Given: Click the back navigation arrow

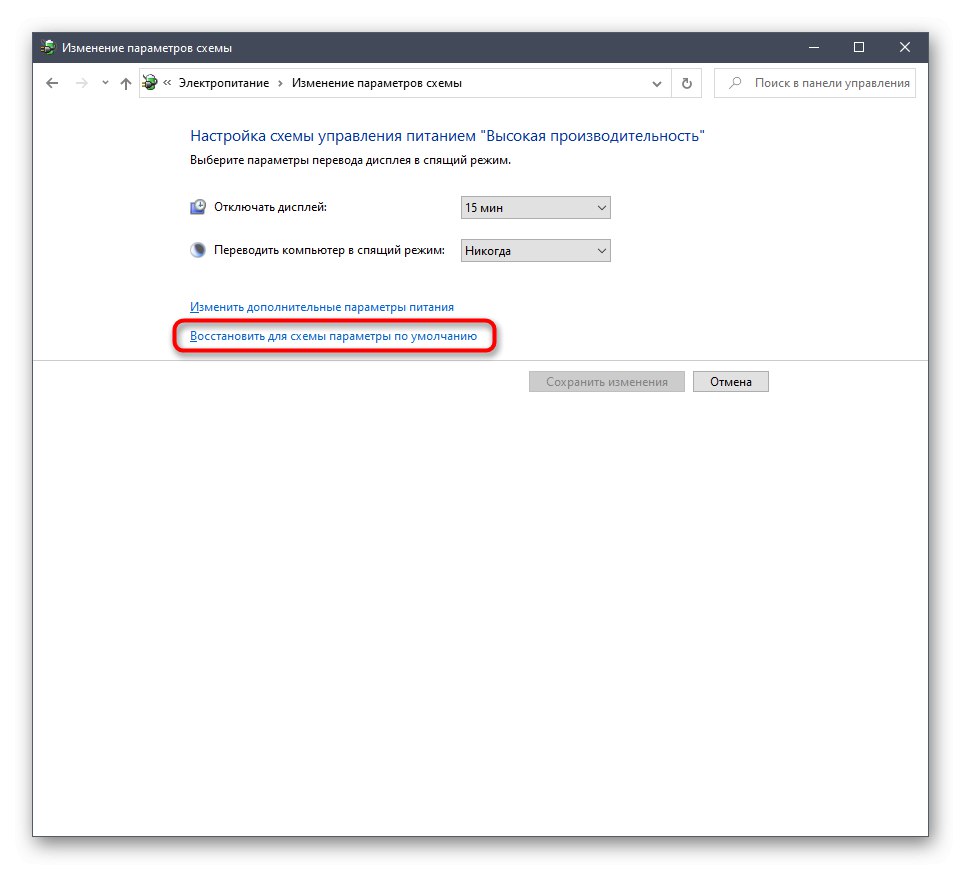Looking at the screenshot, I should tap(51, 83).
